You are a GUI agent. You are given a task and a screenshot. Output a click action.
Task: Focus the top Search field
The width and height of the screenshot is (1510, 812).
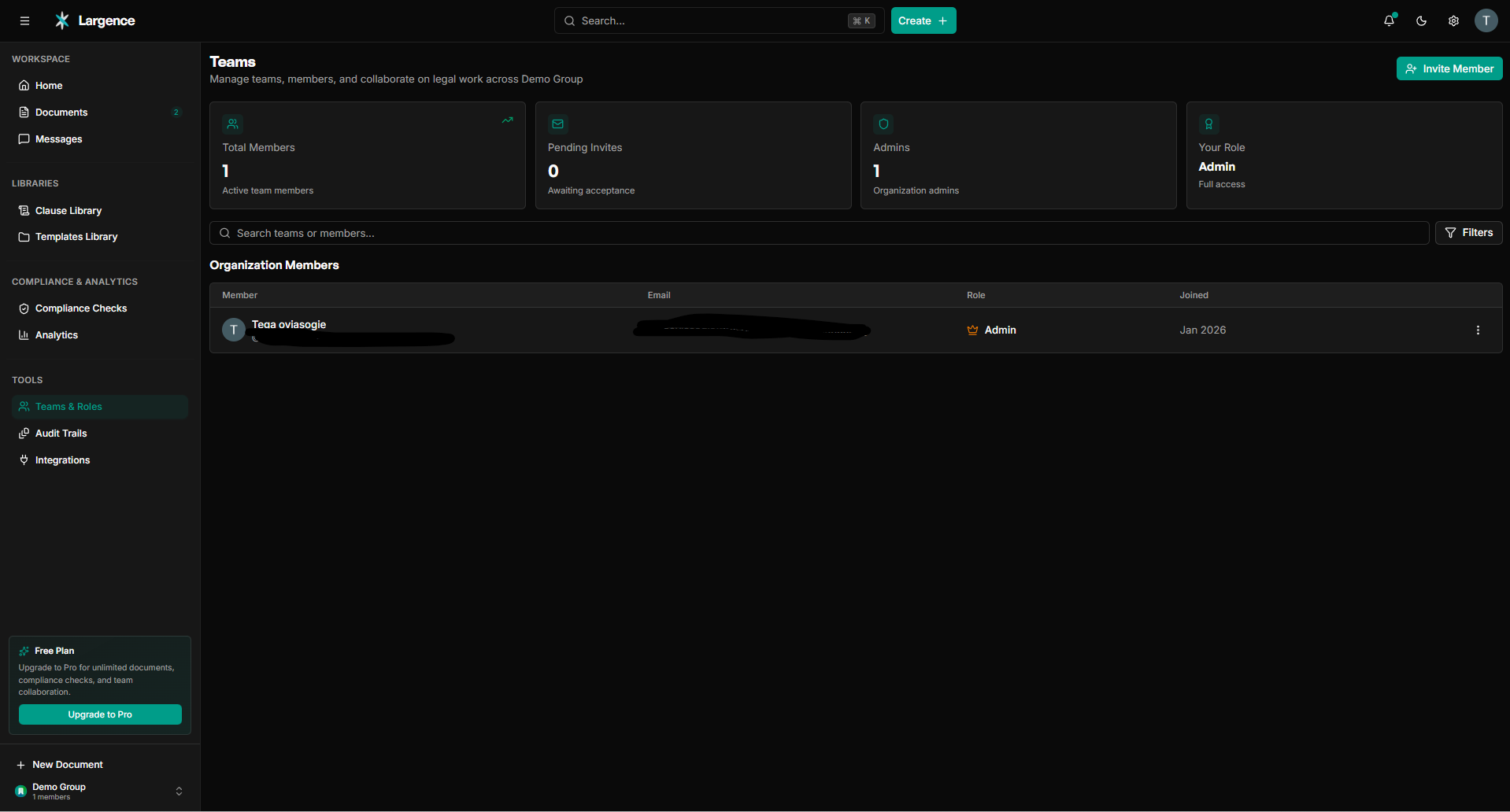pyautogui.click(x=720, y=21)
